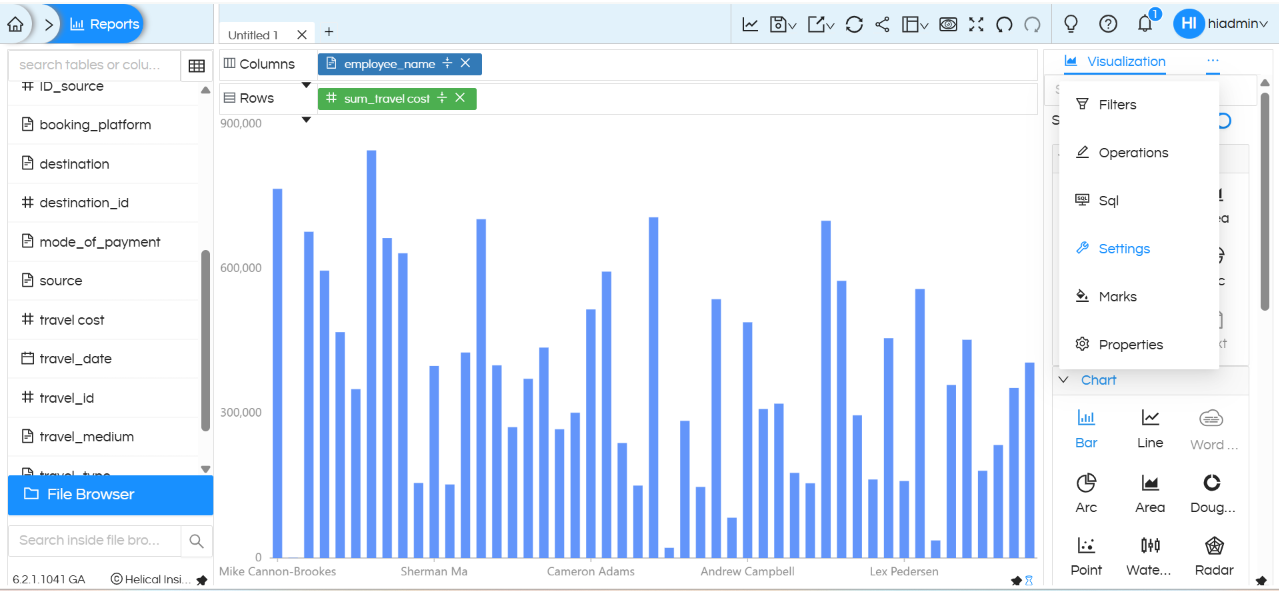Screen dimensions: 1279x591
Task: Click the file browser search magnifier icon
Action: (x=197, y=541)
